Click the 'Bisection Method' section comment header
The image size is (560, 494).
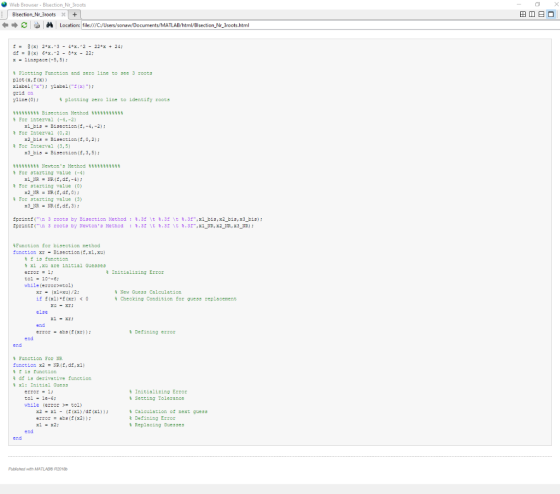pyautogui.click(x=68, y=113)
